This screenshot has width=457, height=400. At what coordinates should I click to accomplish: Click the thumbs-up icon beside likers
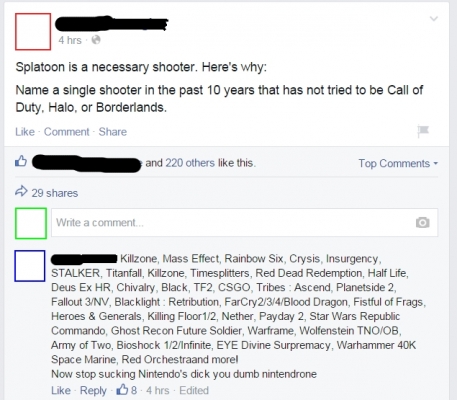(21, 161)
